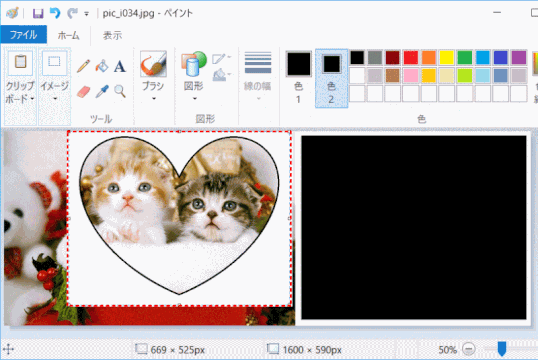Viewport: 538px width, 360px height.
Task: Pick the yellow palette swatch
Action: click(x=447, y=57)
